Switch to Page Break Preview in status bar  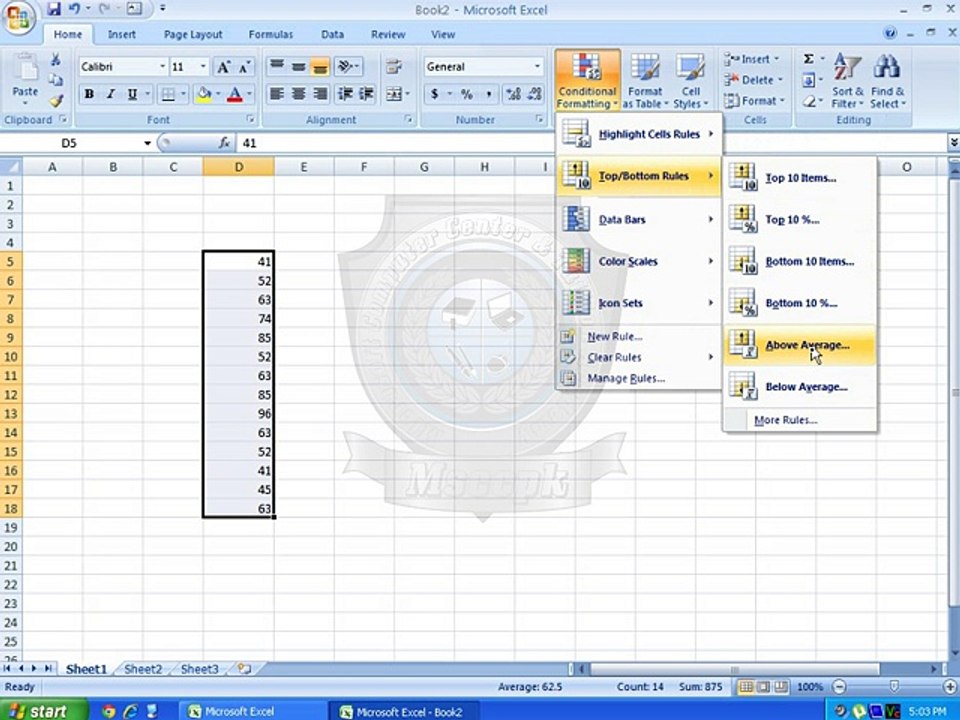coord(781,687)
